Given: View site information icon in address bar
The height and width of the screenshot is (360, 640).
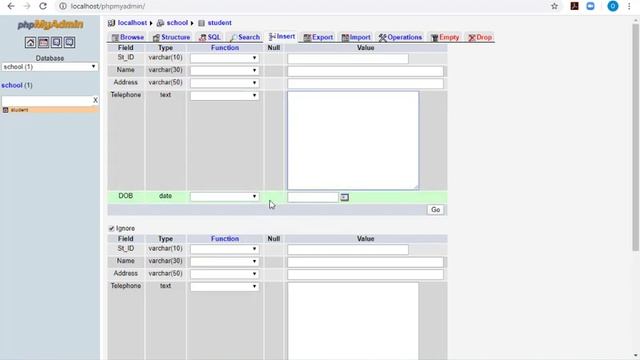Looking at the screenshot, I should click(62, 6).
